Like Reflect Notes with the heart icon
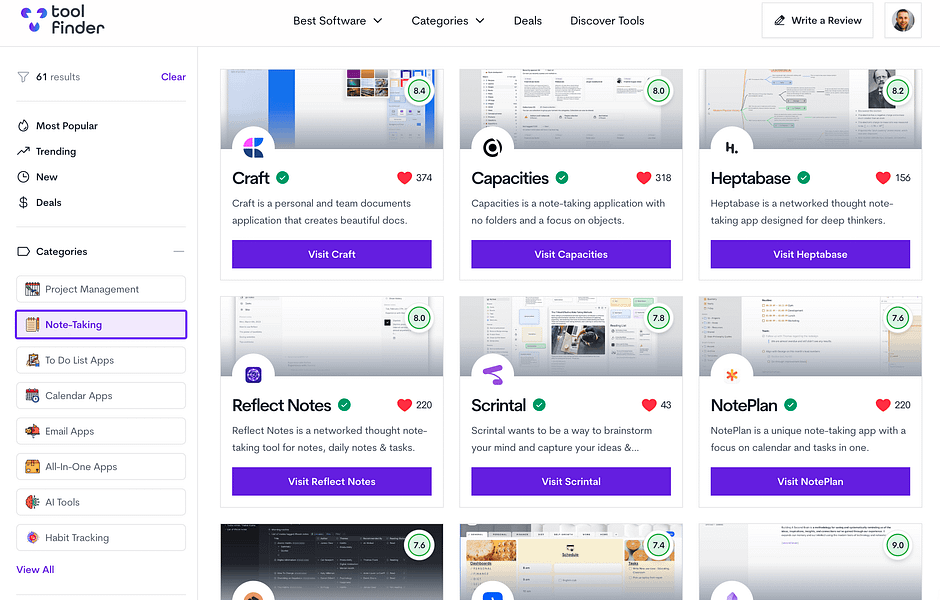This screenshot has height=600, width=940. click(x=405, y=405)
